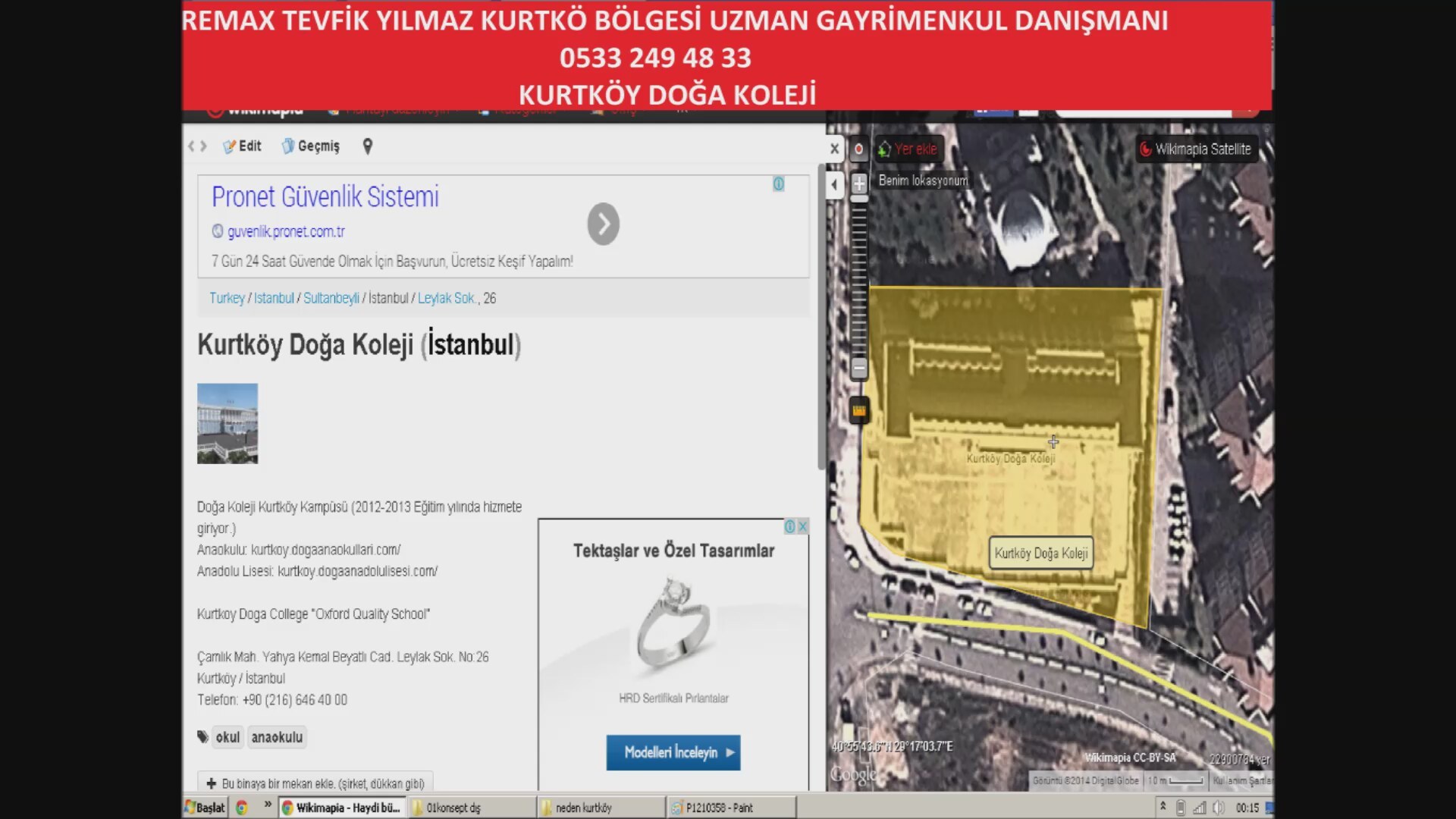Click the volume speaker tray icon
This screenshot has width=1456, height=819.
click(x=1219, y=808)
